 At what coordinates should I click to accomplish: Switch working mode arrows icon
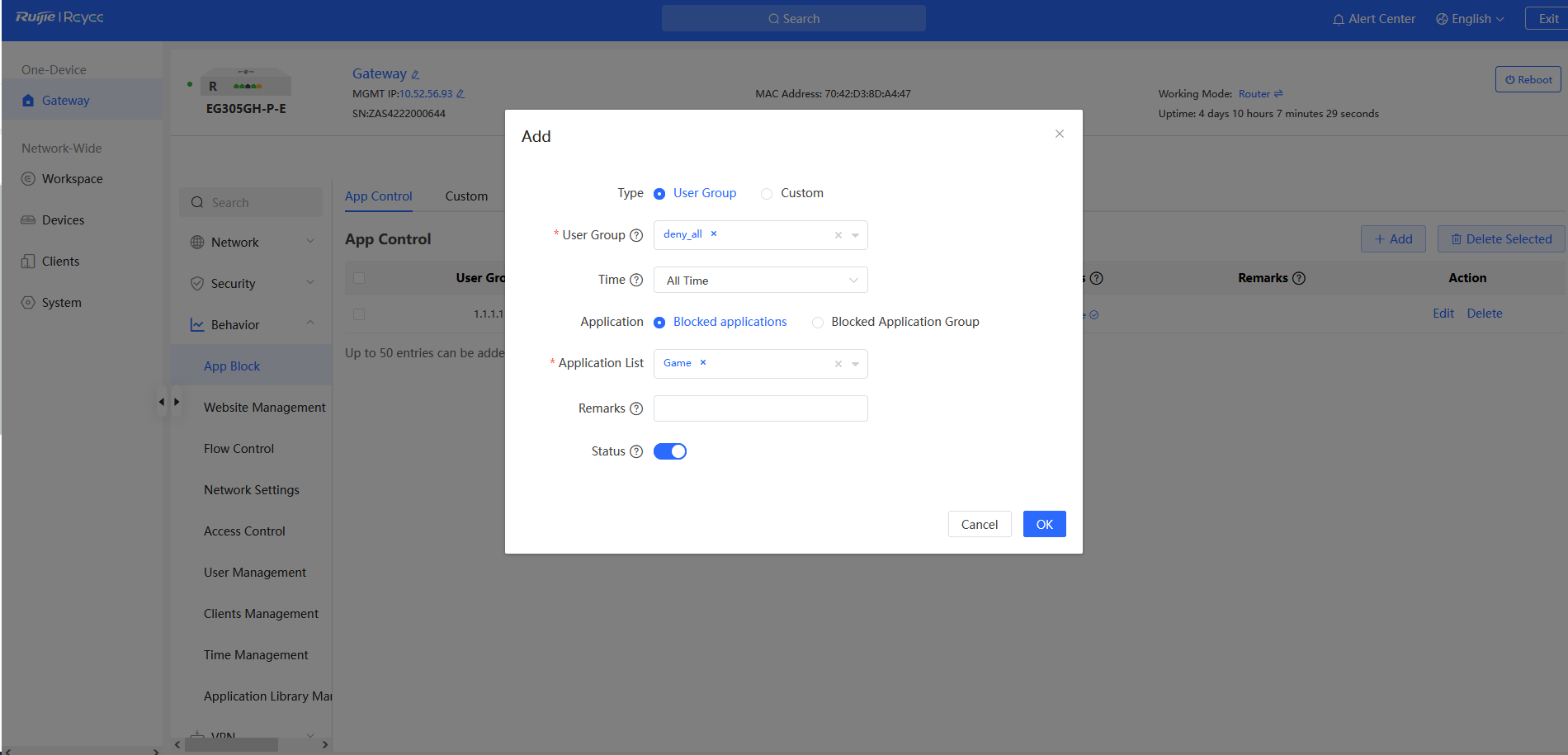pyautogui.click(x=1278, y=94)
